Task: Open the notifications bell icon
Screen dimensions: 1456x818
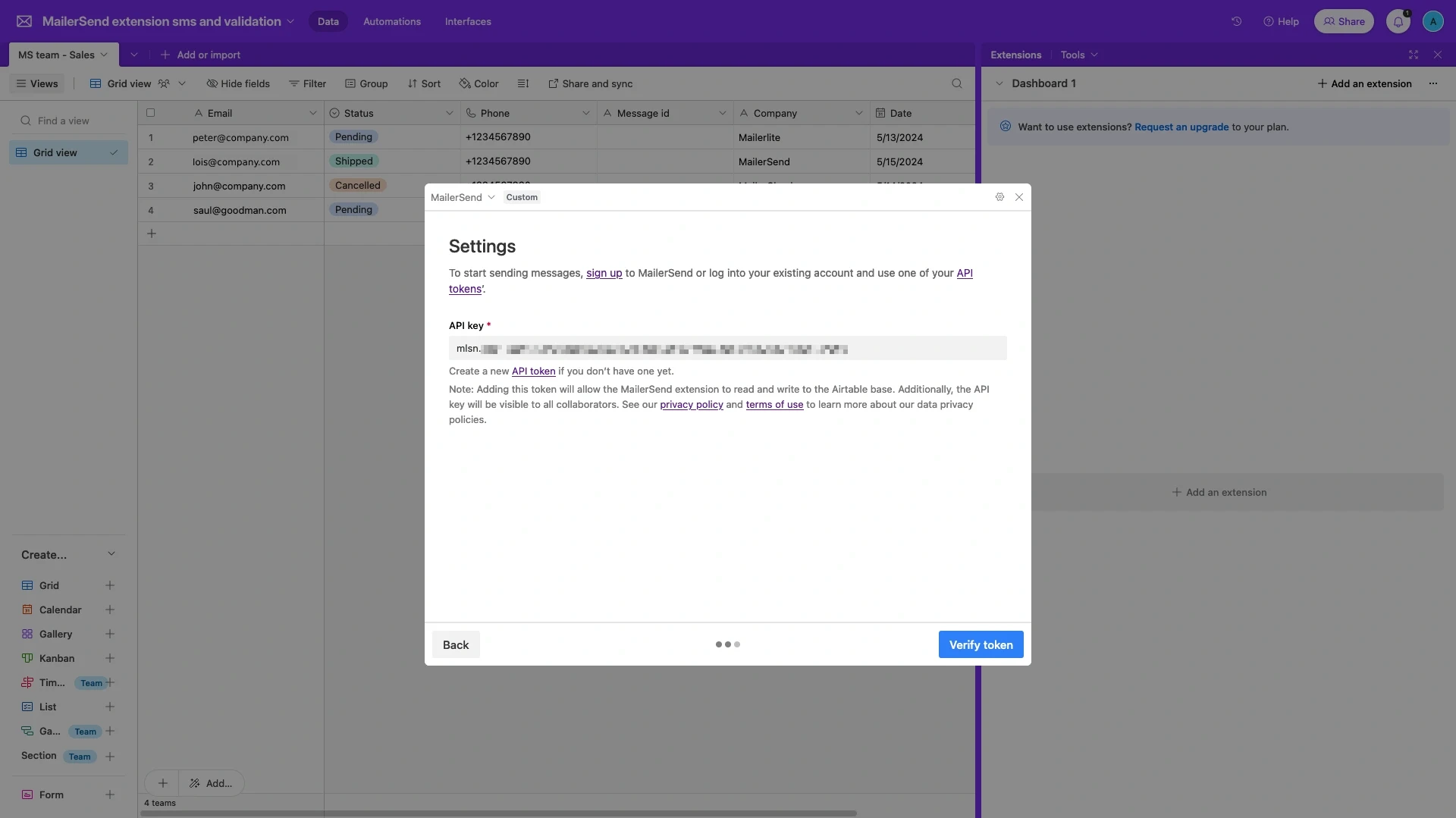Action: coord(1398,21)
